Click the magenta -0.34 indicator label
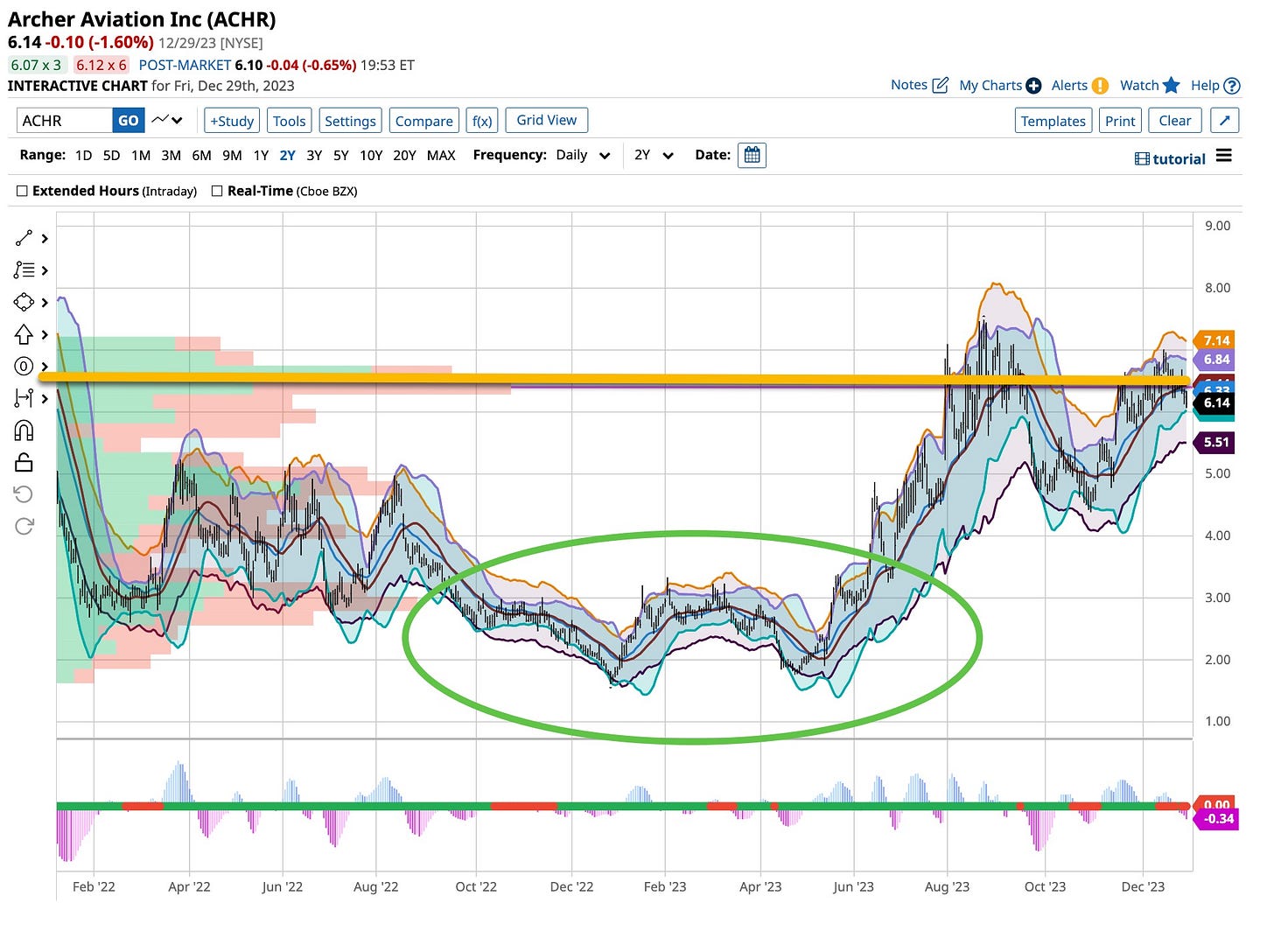The width and height of the screenshot is (1274, 952). tap(1217, 819)
